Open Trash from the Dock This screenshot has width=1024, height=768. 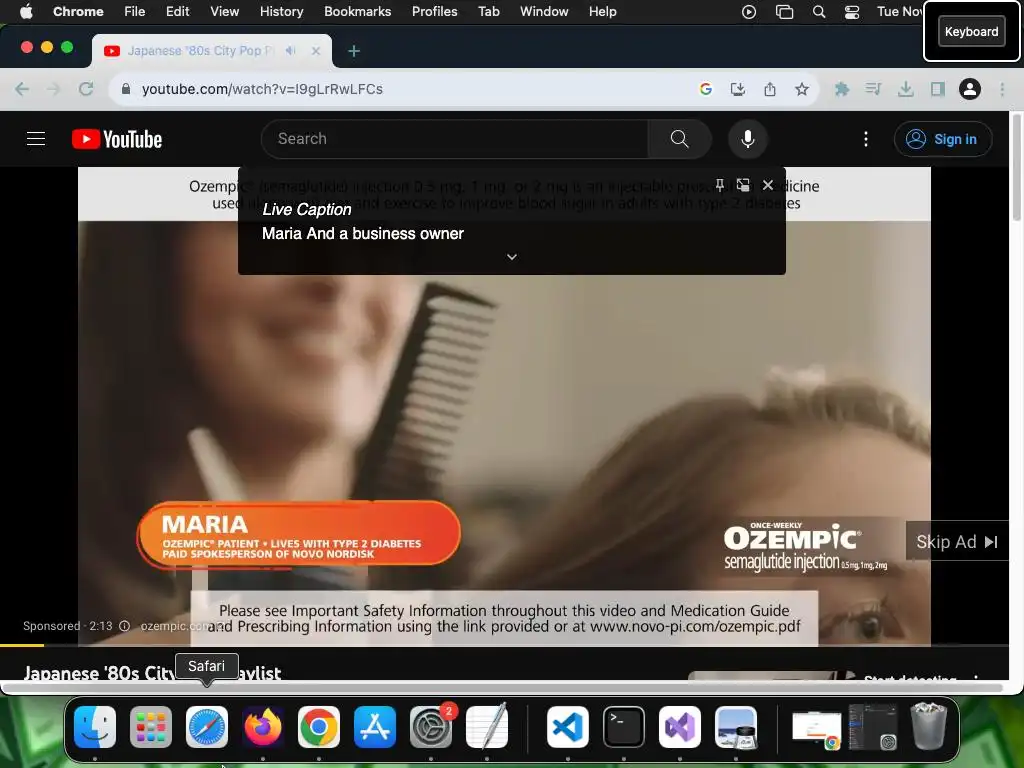tap(929, 727)
